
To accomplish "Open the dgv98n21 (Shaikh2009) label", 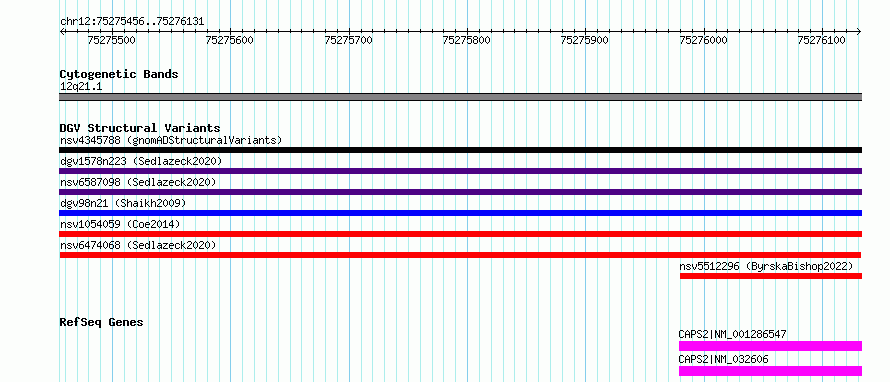I will [x=123, y=203].
